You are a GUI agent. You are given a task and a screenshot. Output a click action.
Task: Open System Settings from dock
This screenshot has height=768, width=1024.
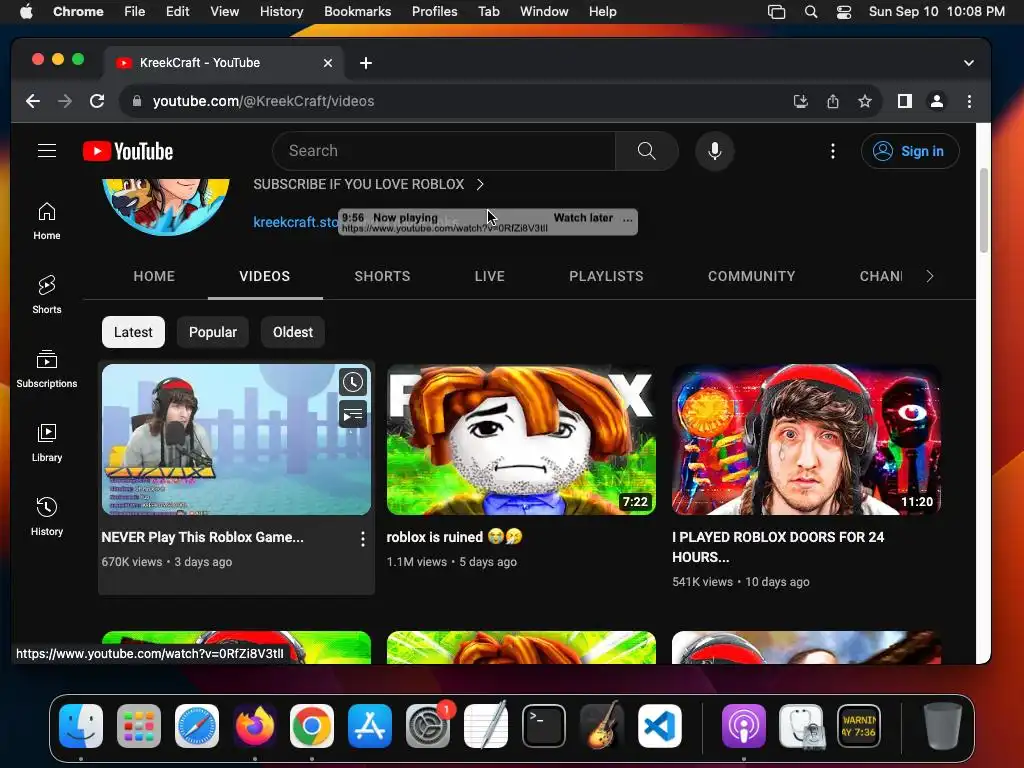tap(428, 726)
